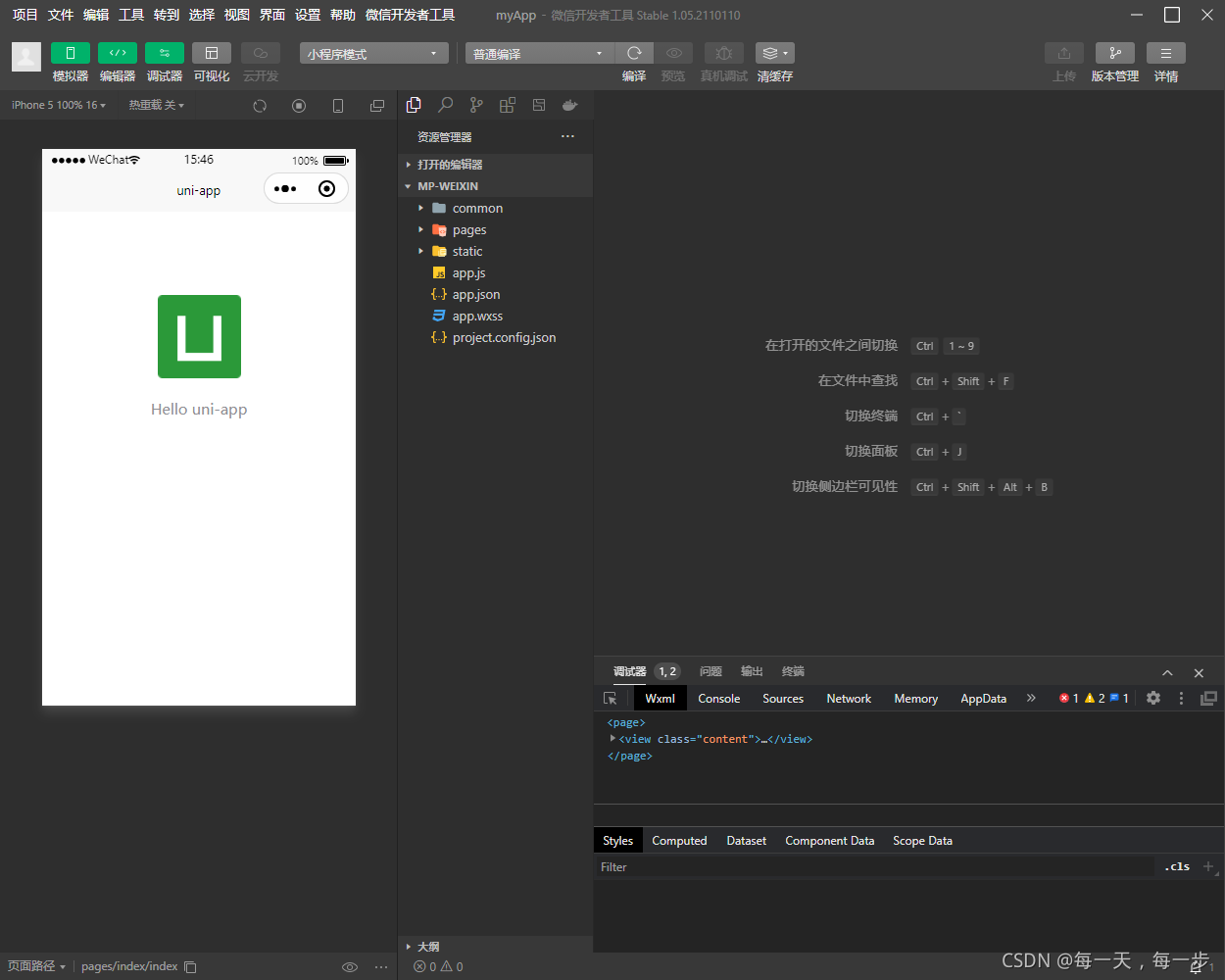Click the simulator stop record icon
This screenshot has height=980, width=1225.
(x=299, y=106)
